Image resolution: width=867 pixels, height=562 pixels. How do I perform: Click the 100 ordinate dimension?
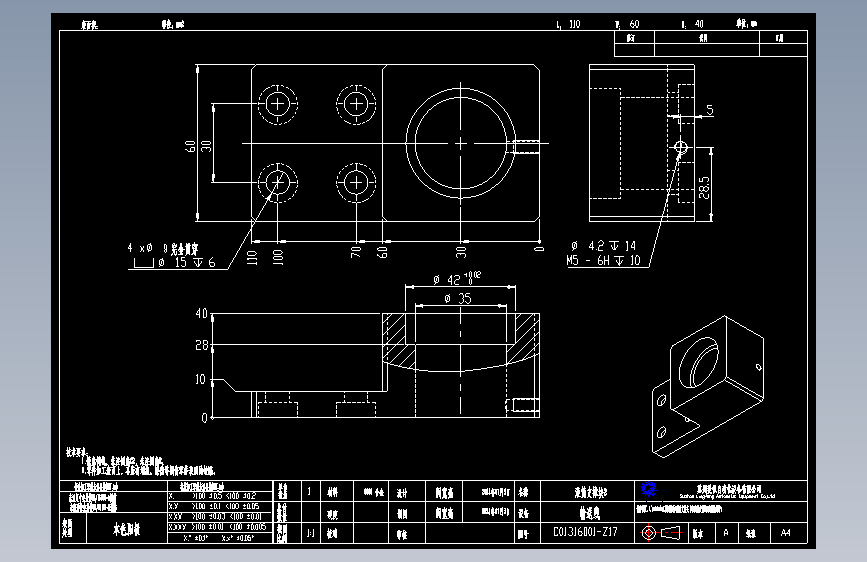tap(278, 257)
